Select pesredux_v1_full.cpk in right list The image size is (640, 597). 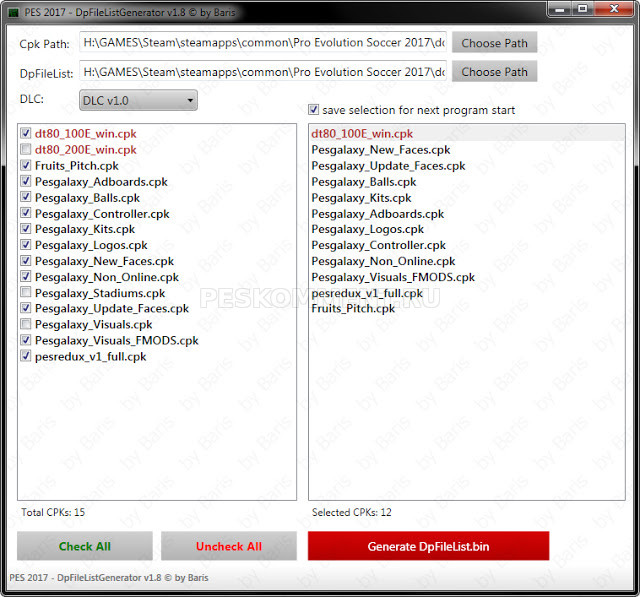[467, 293]
